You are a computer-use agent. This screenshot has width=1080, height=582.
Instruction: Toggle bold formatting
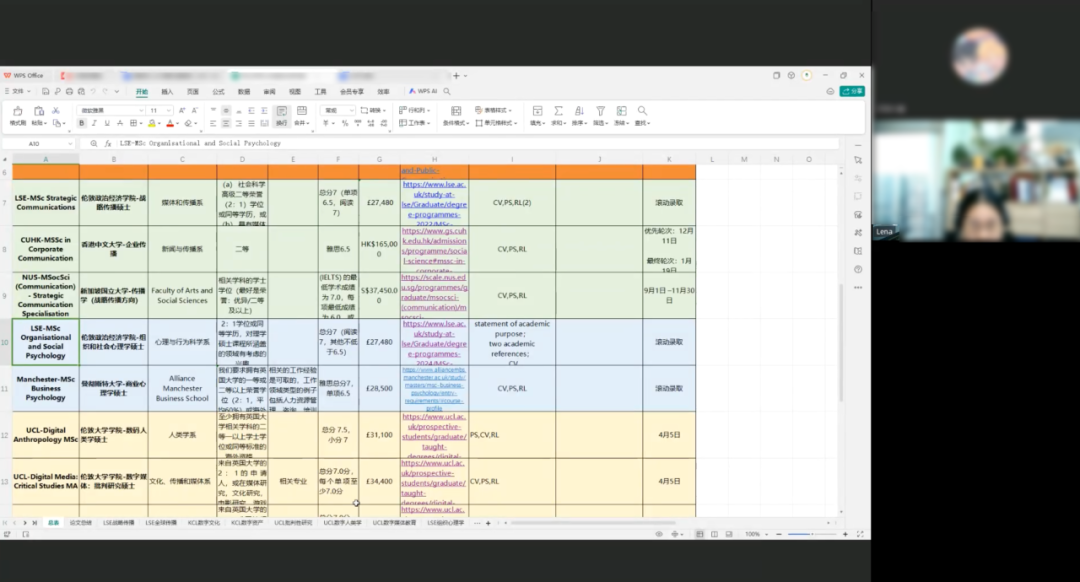[x=82, y=123]
